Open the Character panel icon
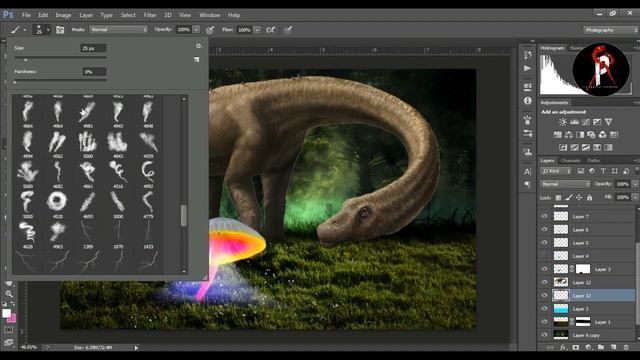The height and width of the screenshot is (360, 640). 527,171
